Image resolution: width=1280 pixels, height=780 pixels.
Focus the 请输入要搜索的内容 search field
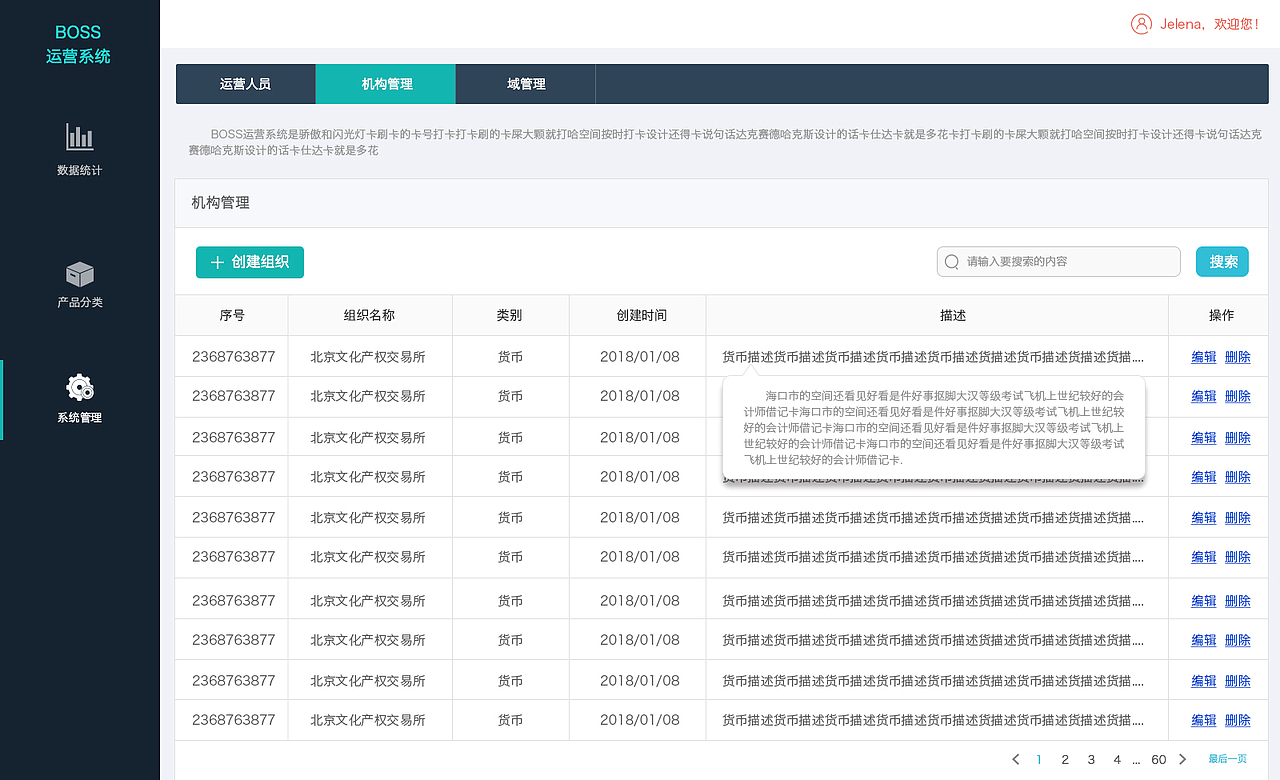click(1059, 262)
